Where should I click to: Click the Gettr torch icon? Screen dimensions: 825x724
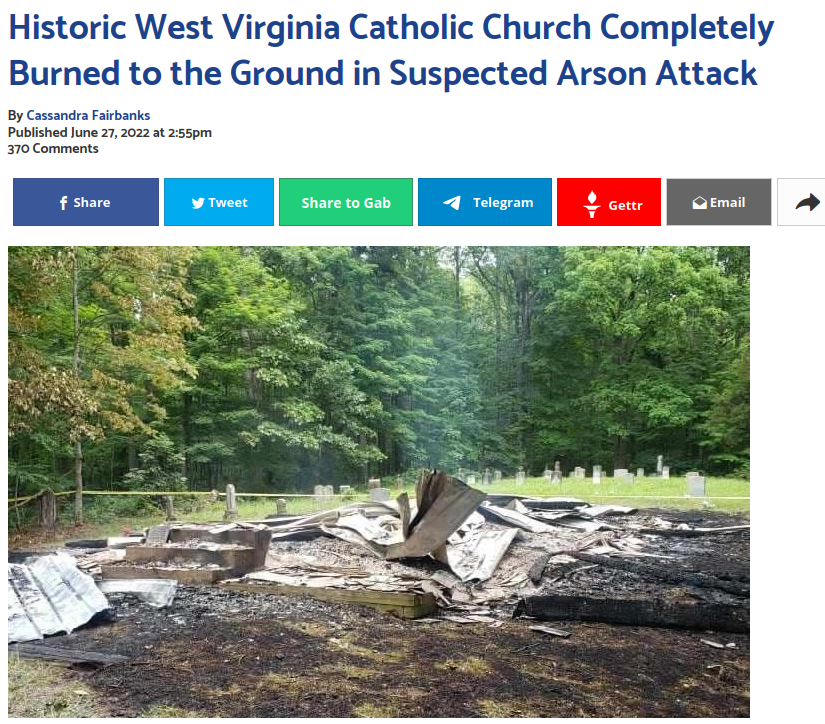[x=592, y=204]
